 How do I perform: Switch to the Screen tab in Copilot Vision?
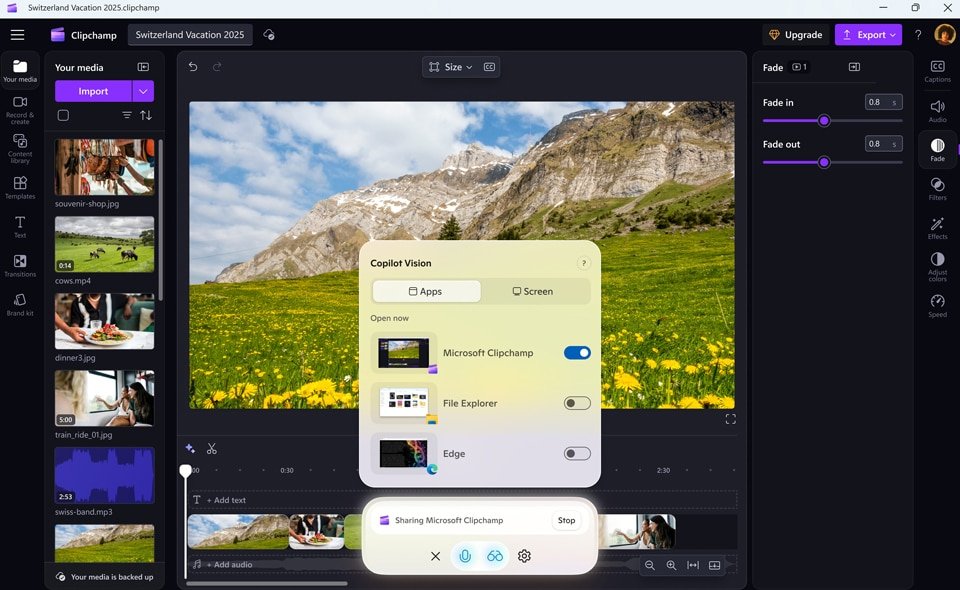tap(533, 291)
